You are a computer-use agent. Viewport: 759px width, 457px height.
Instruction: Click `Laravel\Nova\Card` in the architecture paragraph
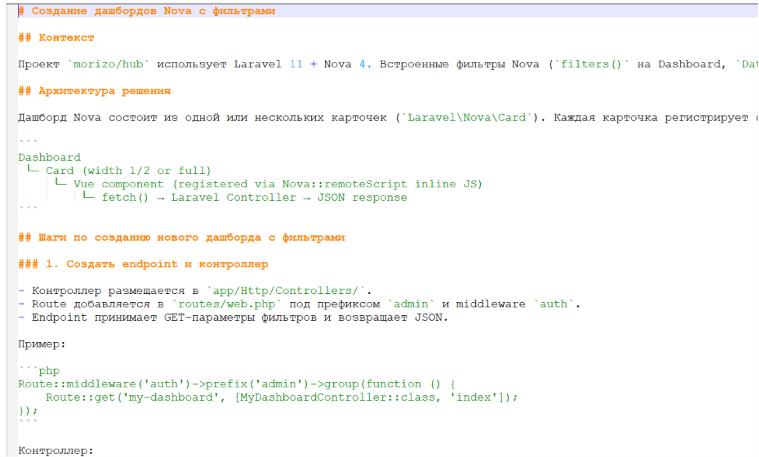pos(467,117)
